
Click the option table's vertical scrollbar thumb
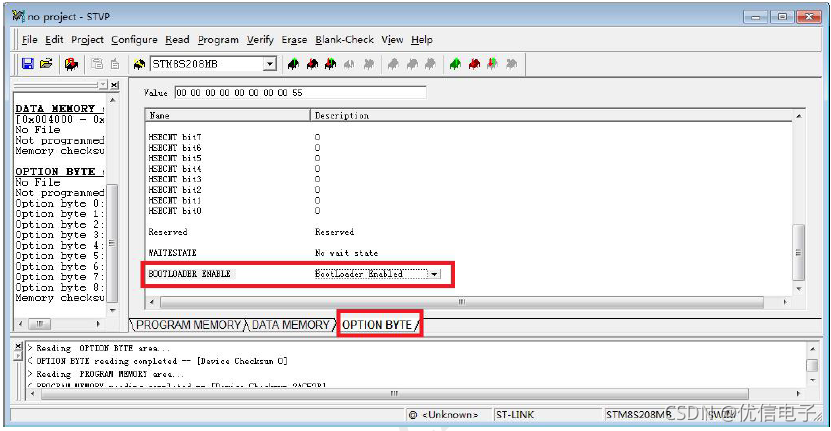pyautogui.click(x=799, y=253)
